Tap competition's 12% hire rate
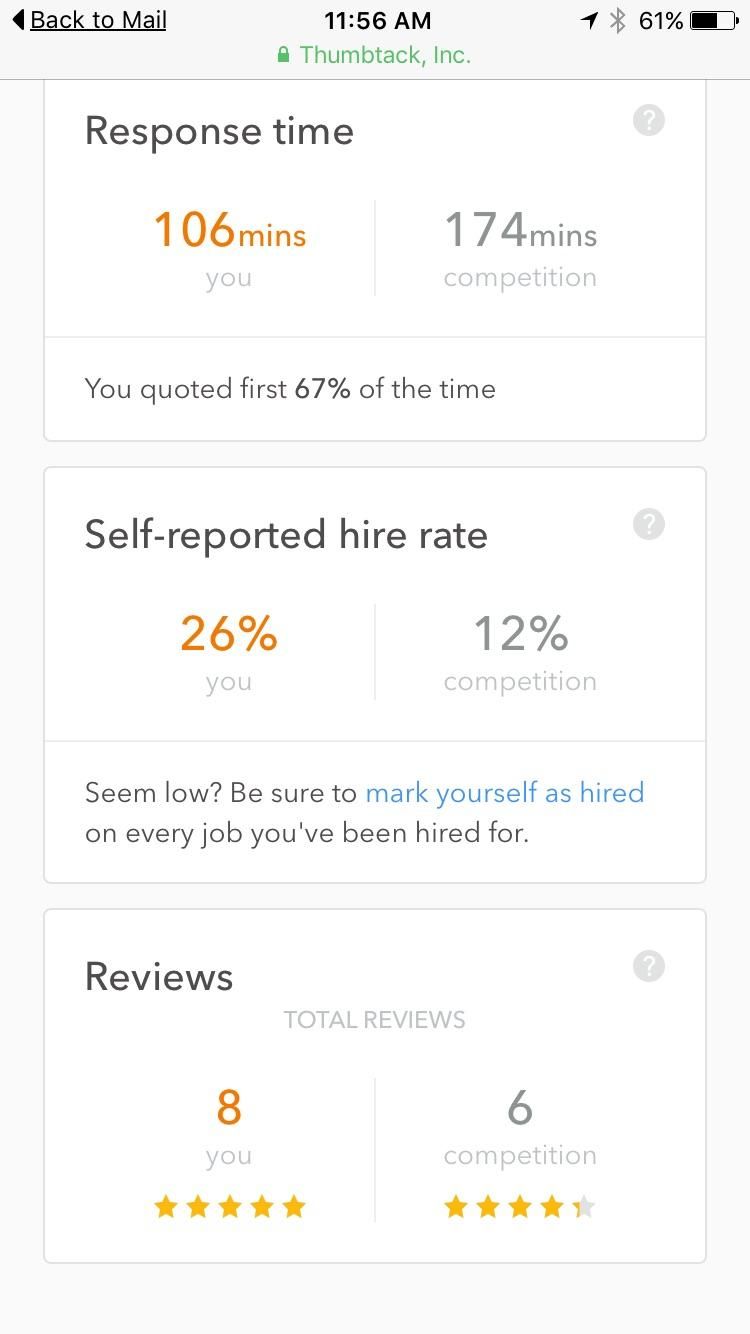Viewport: 750px width, 1334px height. [519, 634]
